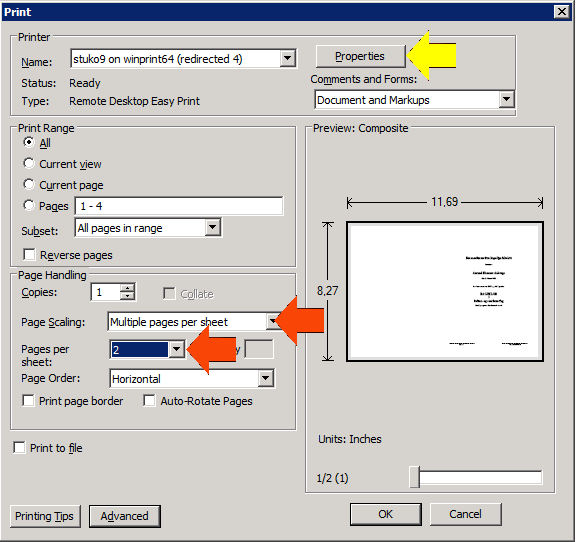Decrease copies with the down spinner arrow
The width and height of the screenshot is (577, 542).
(x=127, y=296)
